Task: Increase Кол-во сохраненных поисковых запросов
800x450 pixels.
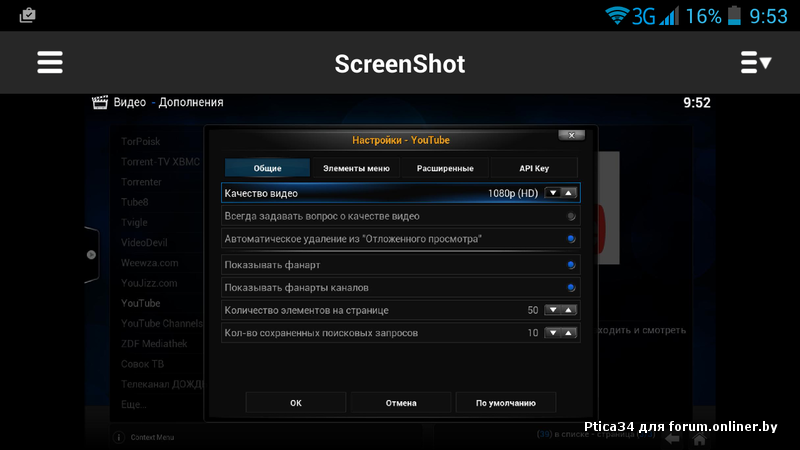Action: (x=568, y=333)
